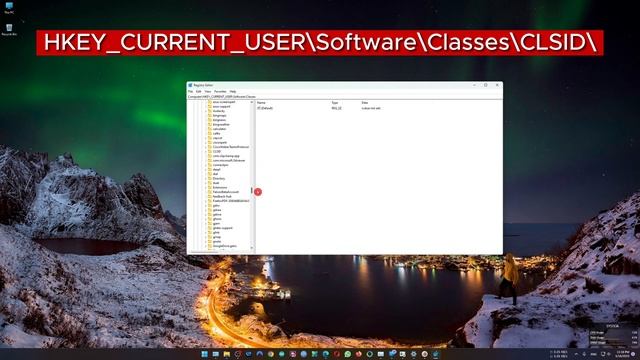640x360 pixels.
Task: Click the tree scrollbar up arrow
Action: pyautogui.click(x=252, y=102)
